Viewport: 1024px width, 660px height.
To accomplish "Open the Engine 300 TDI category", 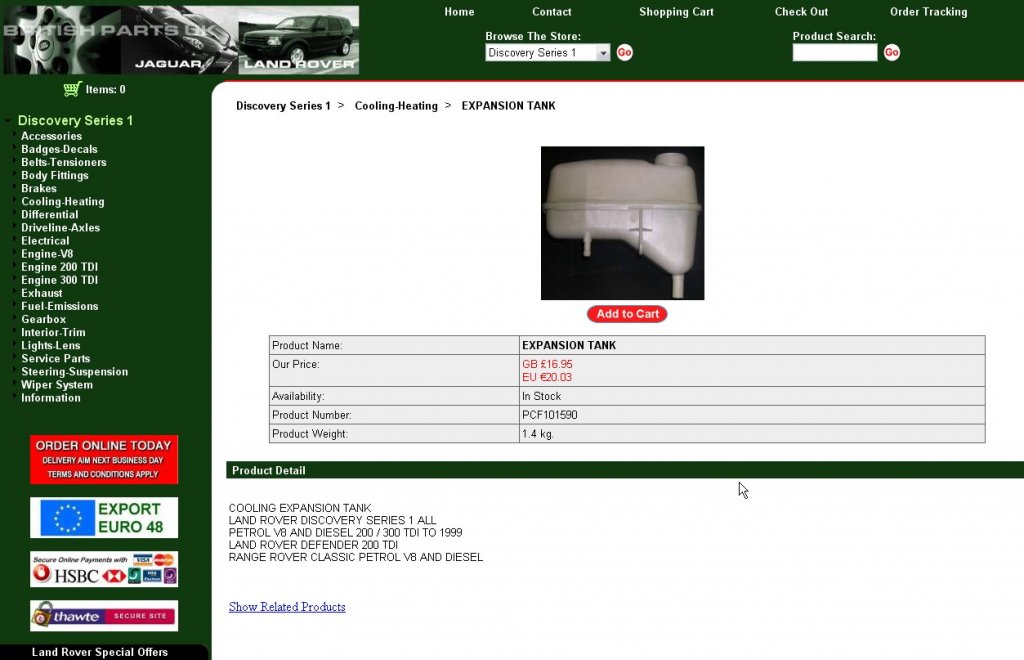I will [x=59, y=279].
